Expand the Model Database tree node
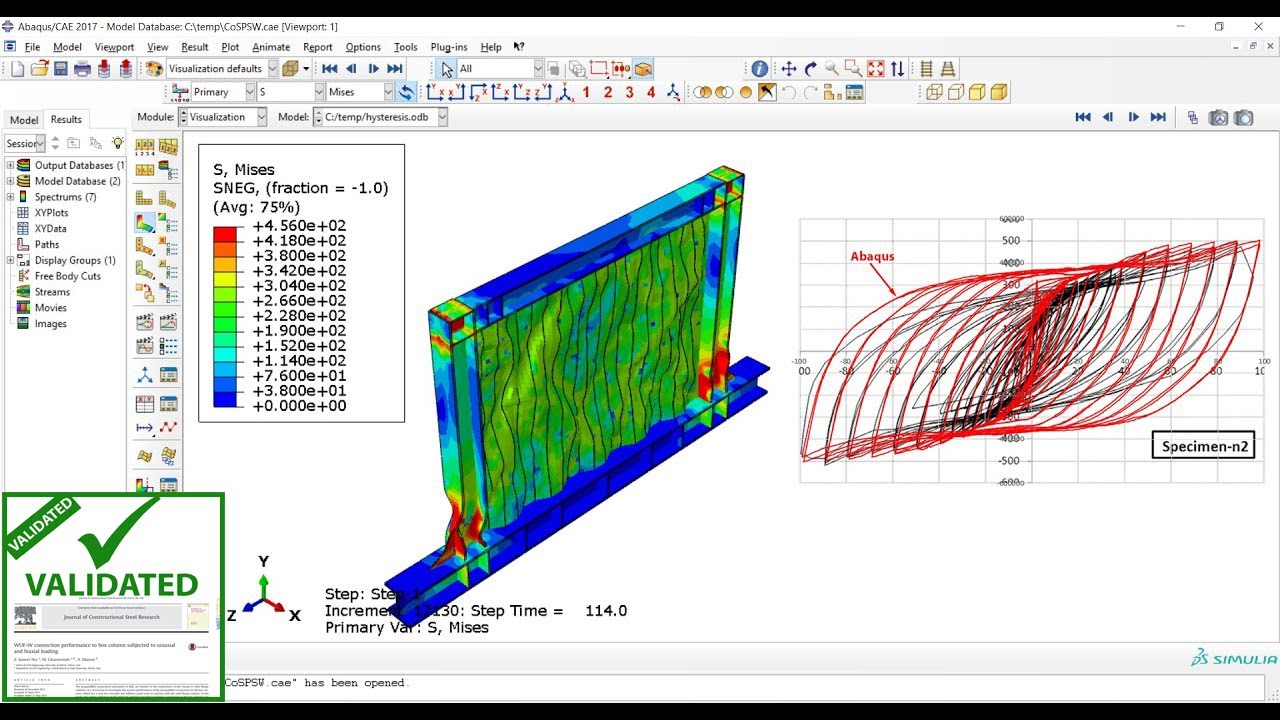This screenshot has height=720, width=1280. 10,182
